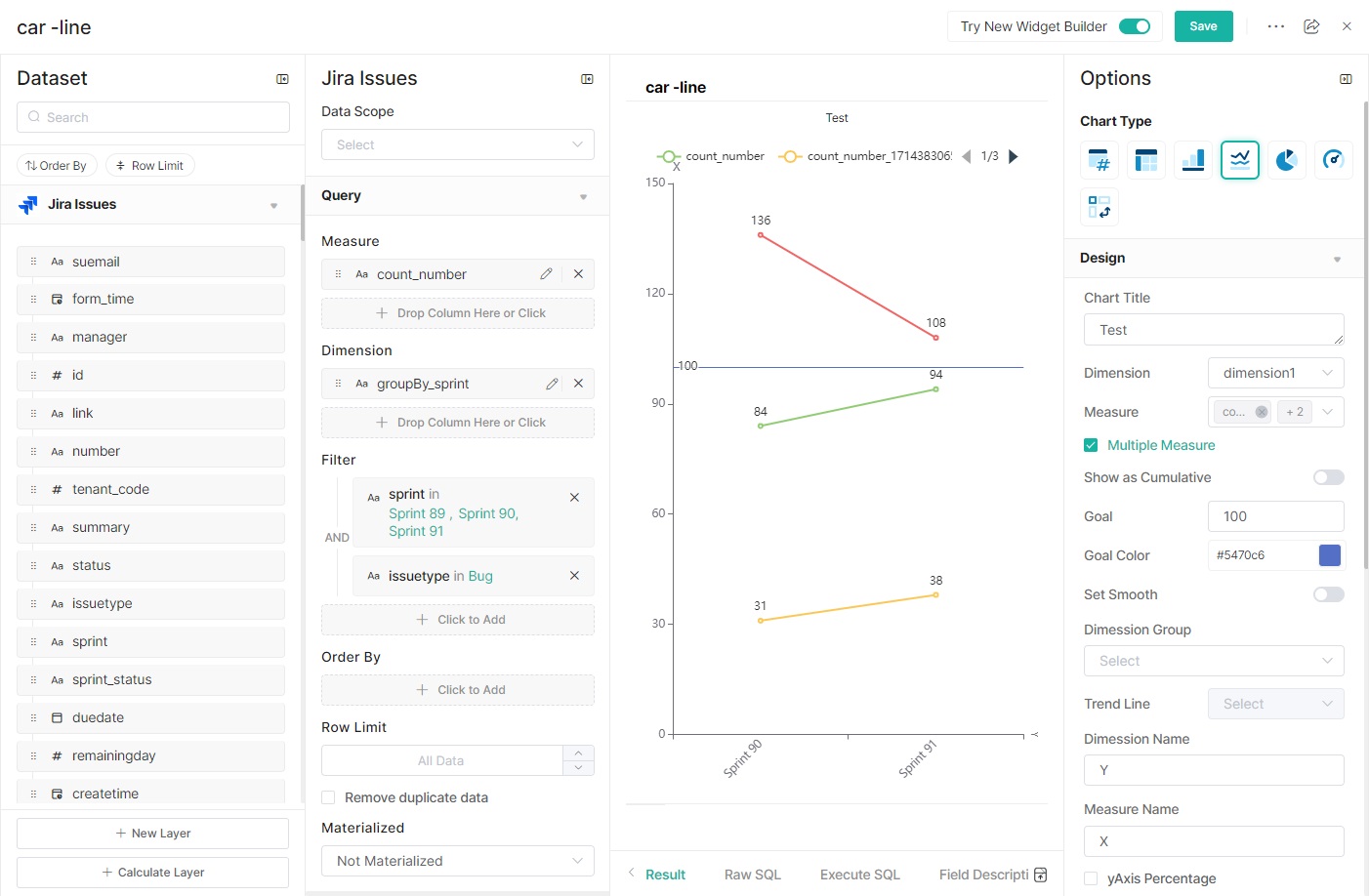Click the edit pencil next to count_number measure
Image resolution: width=1369 pixels, height=896 pixels.
pos(546,274)
